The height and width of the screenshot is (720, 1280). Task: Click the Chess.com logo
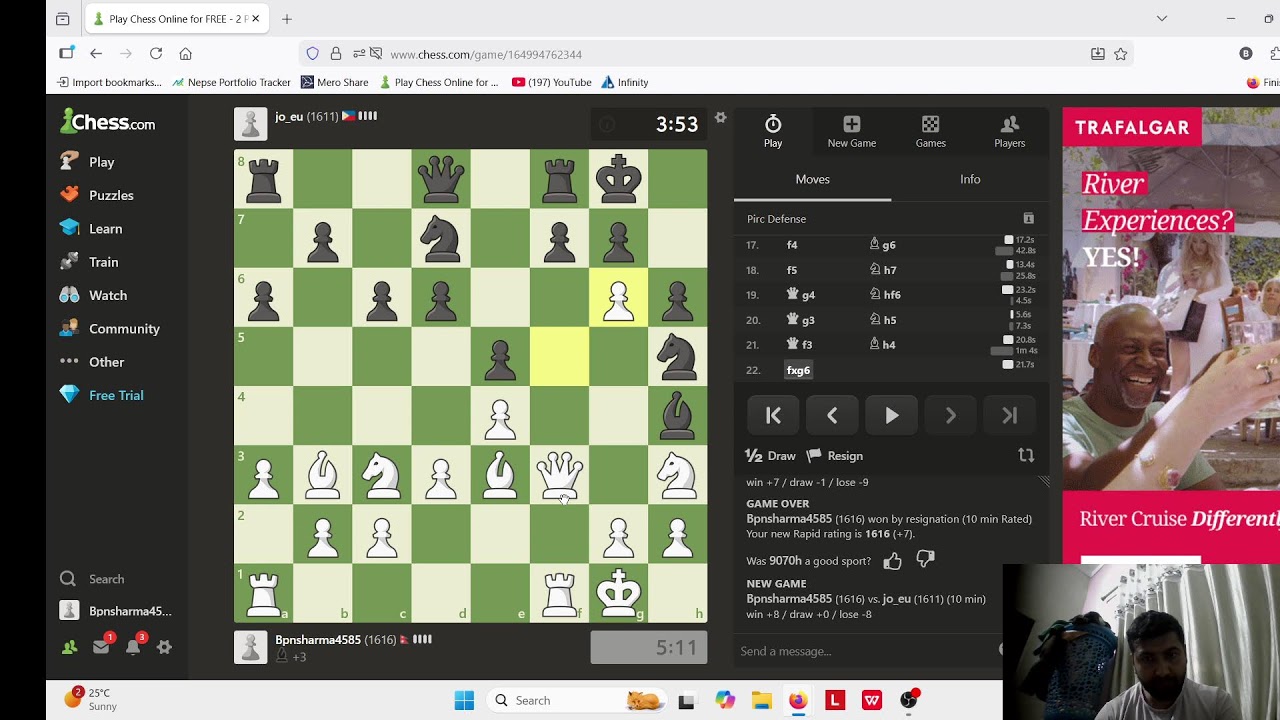(x=108, y=123)
